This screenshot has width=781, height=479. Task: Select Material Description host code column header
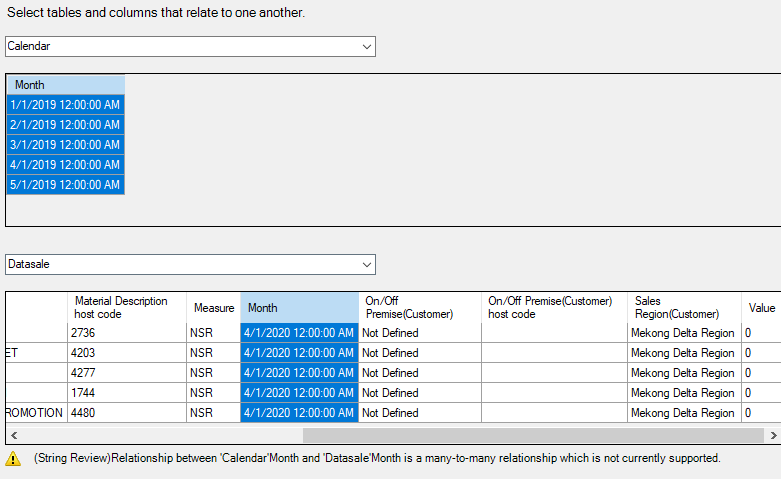(x=126, y=308)
